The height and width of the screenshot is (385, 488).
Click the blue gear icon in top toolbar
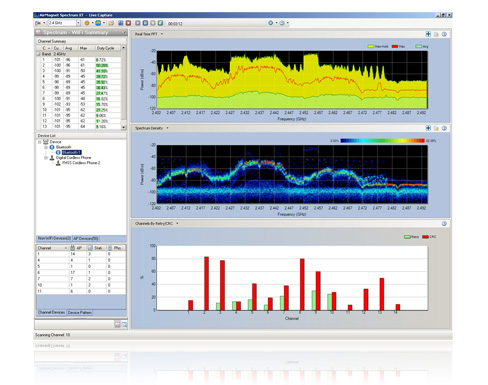tap(271, 23)
